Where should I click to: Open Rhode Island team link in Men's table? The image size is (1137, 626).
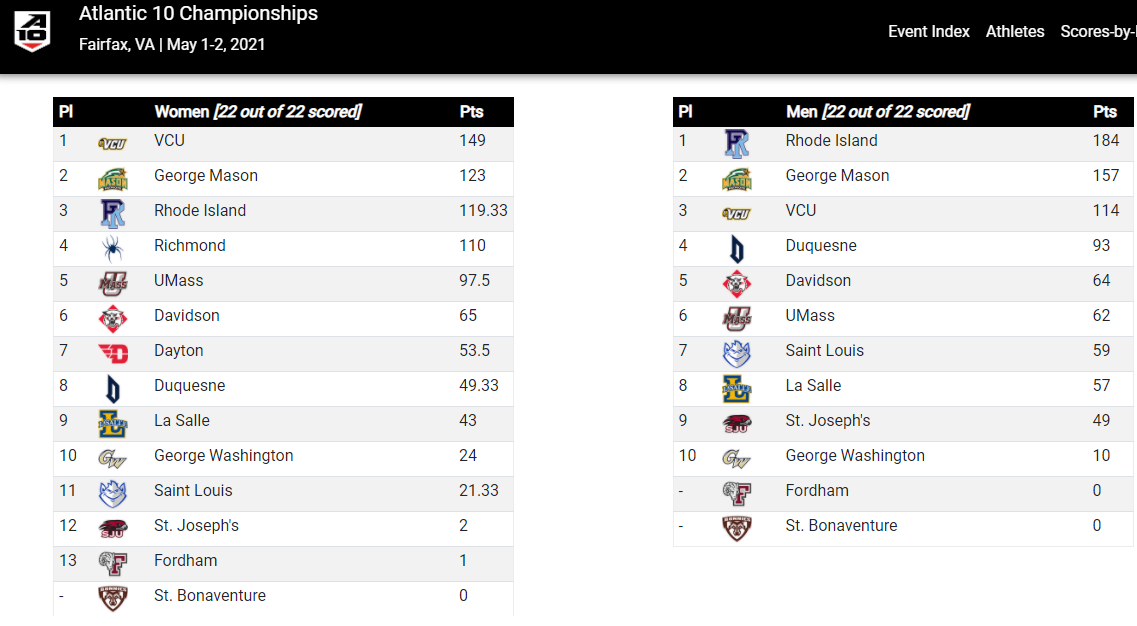click(x=831, y=141)
